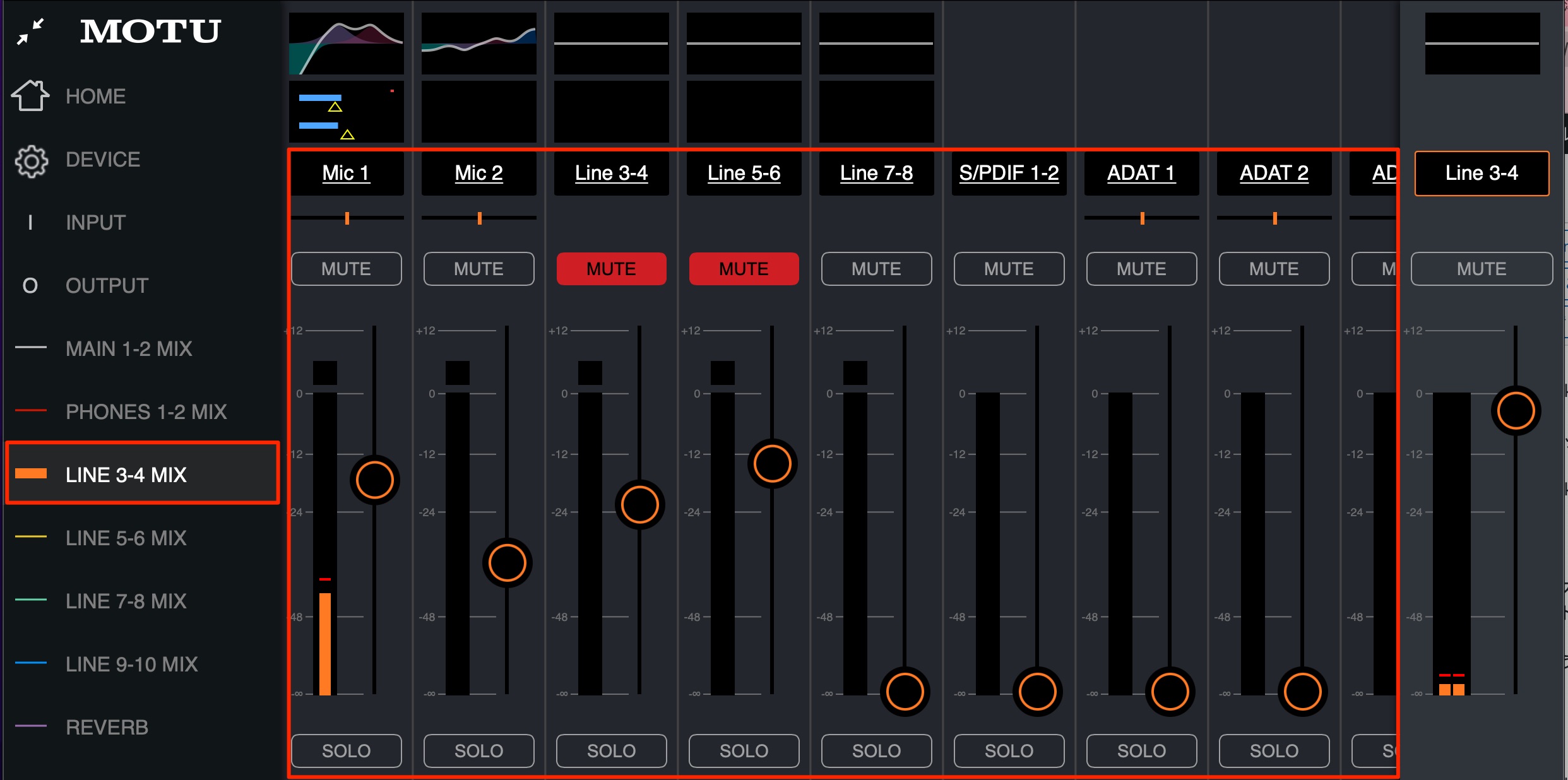Click the Home house icon
This screenshot has width=1568, height=780.
[x=30, y=96]
